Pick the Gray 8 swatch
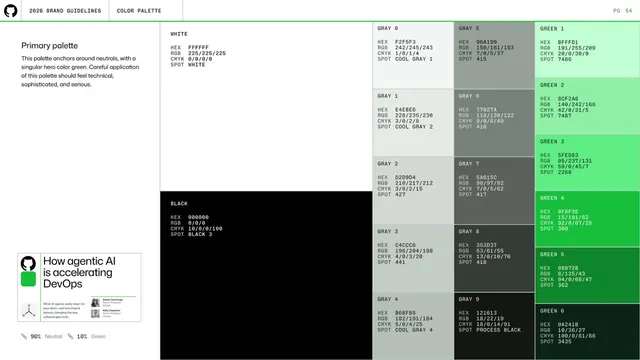Screen dimensions: 640x360 click(x=494, y=258)
